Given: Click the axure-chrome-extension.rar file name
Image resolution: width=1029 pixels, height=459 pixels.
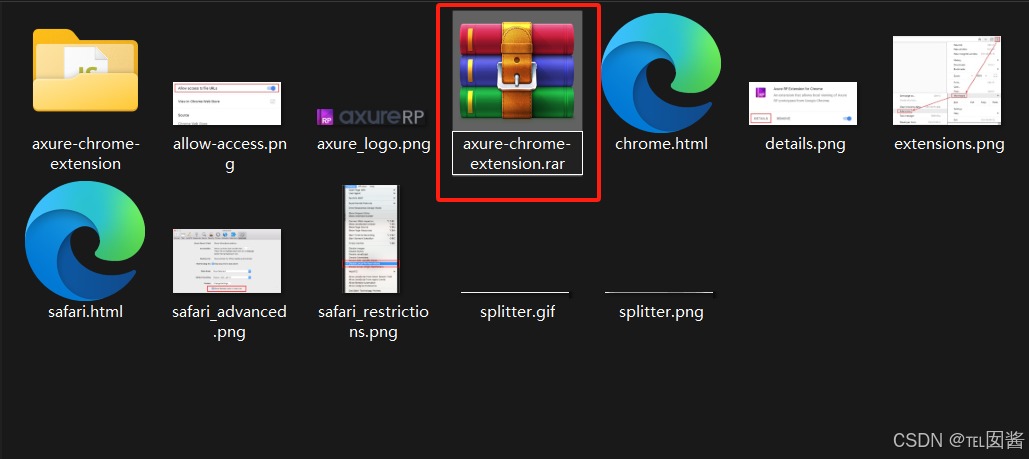Looking at the screenshot, I should 517,154.
